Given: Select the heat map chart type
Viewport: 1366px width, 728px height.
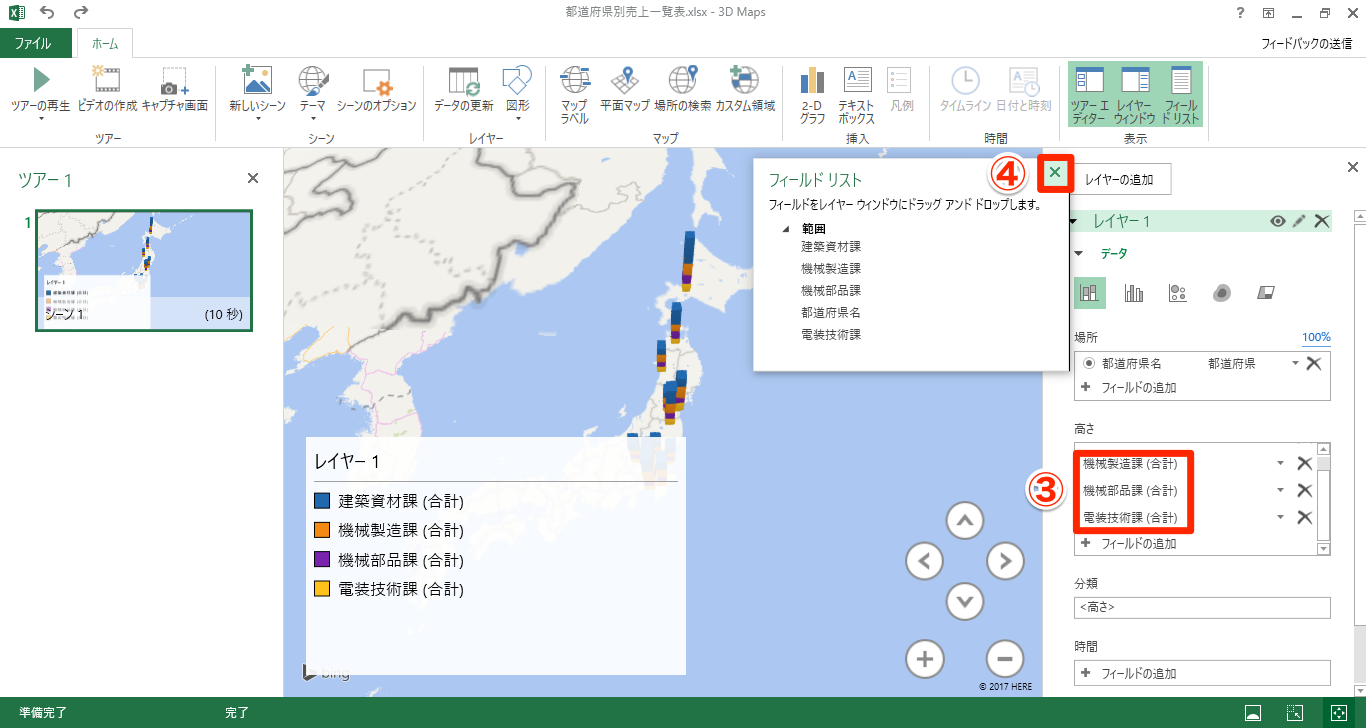Looking at the screenshot, I should [1221, 293].
